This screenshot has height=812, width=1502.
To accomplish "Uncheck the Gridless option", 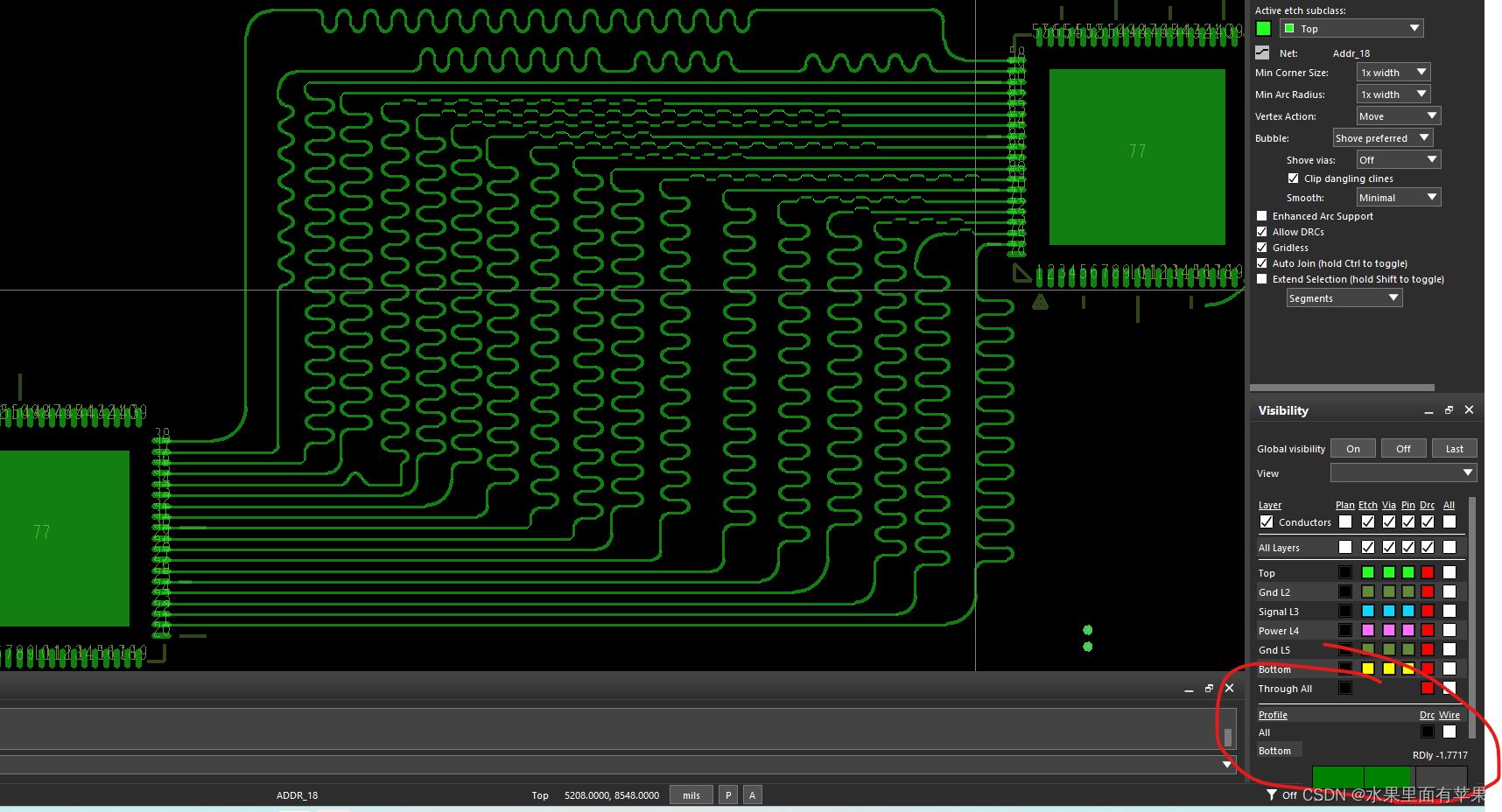I will click(1261, 248).
